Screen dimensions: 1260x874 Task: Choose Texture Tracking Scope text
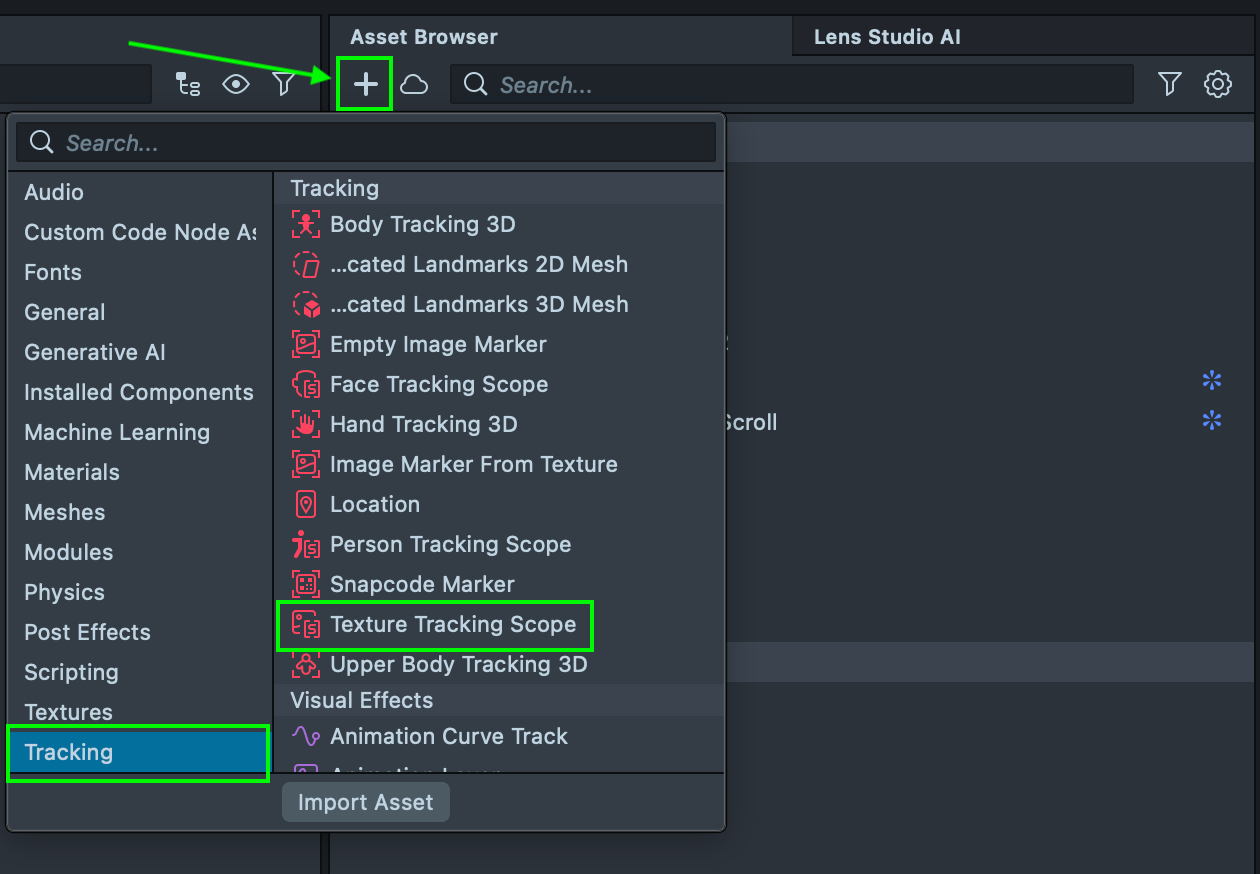click(x=453, y=624)
